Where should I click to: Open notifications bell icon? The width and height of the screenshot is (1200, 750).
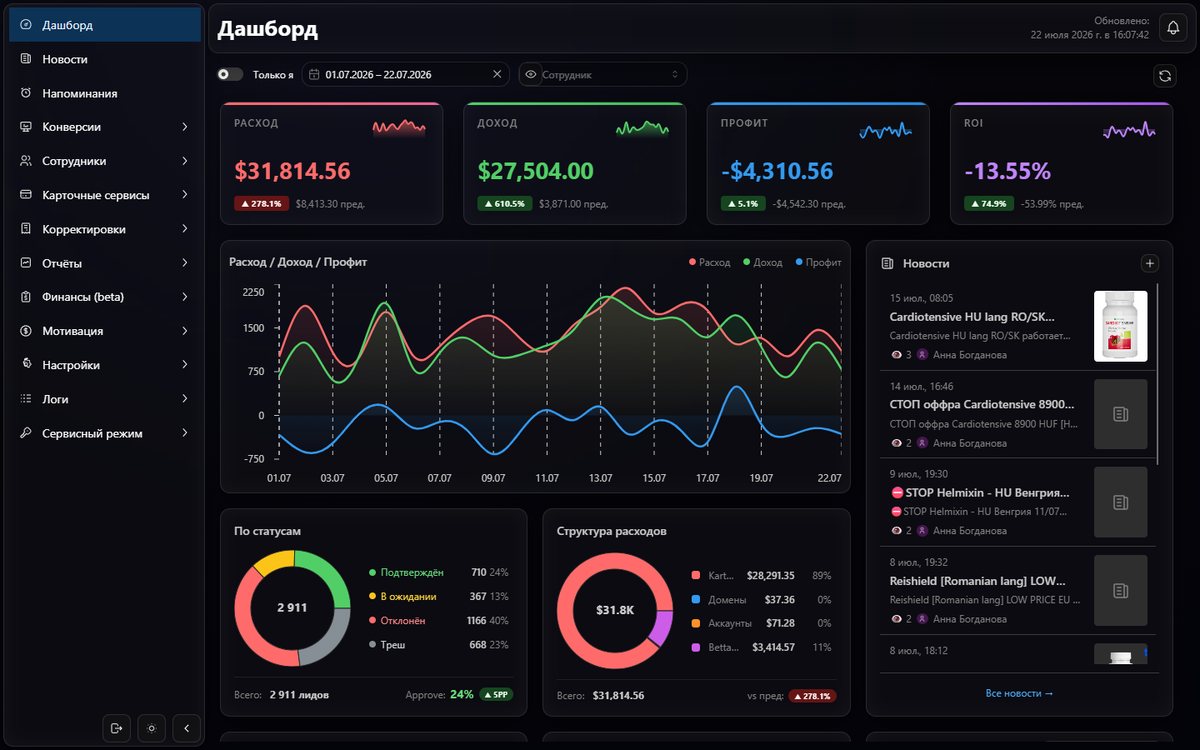coord(1173,28)
